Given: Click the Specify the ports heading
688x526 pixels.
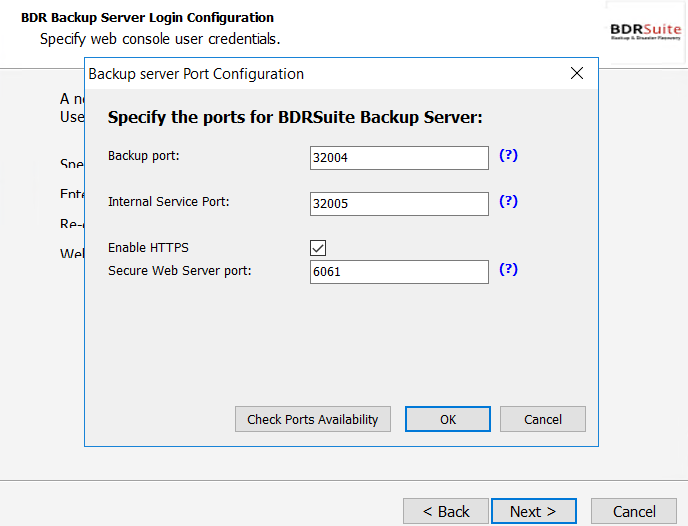Looking at the screenshot, I should 295,118.
